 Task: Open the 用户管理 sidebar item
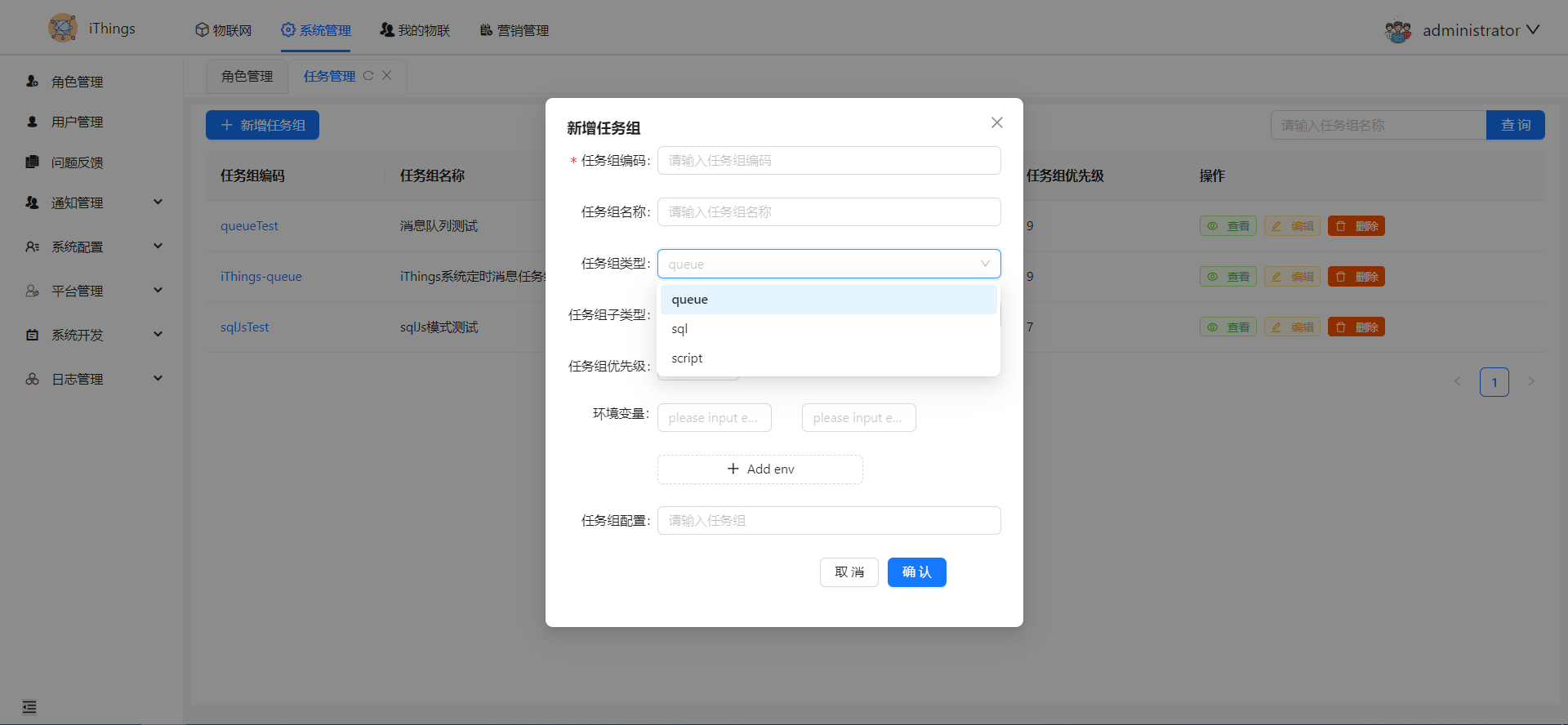[x=77, y=122]
